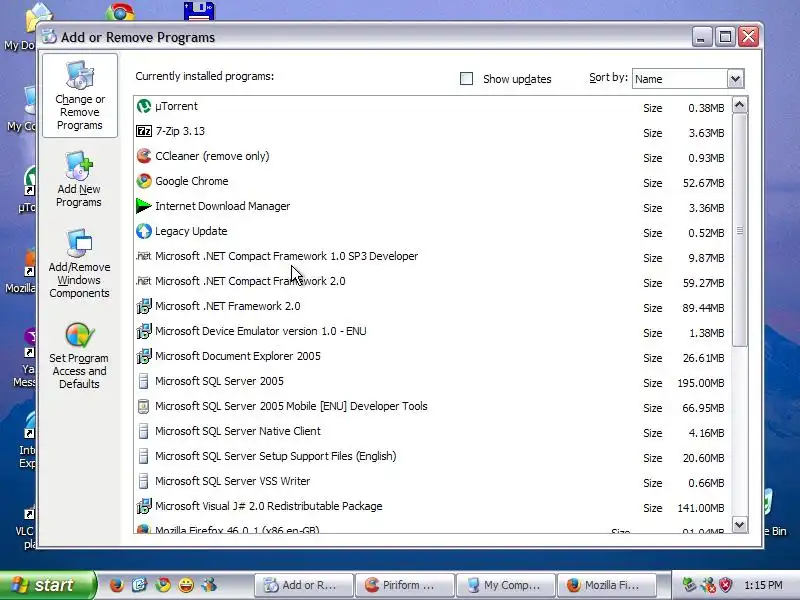This screenshot has height=600, width=800.
Task: Click the program list scroll up arrow
Action: 740,105
